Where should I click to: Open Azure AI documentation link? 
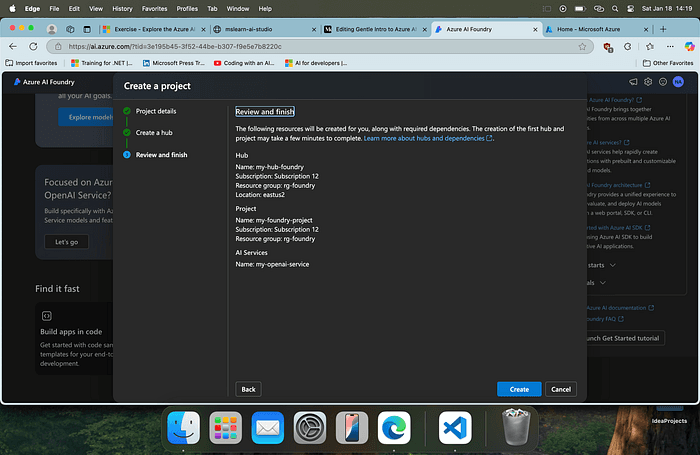click(620, 308)
